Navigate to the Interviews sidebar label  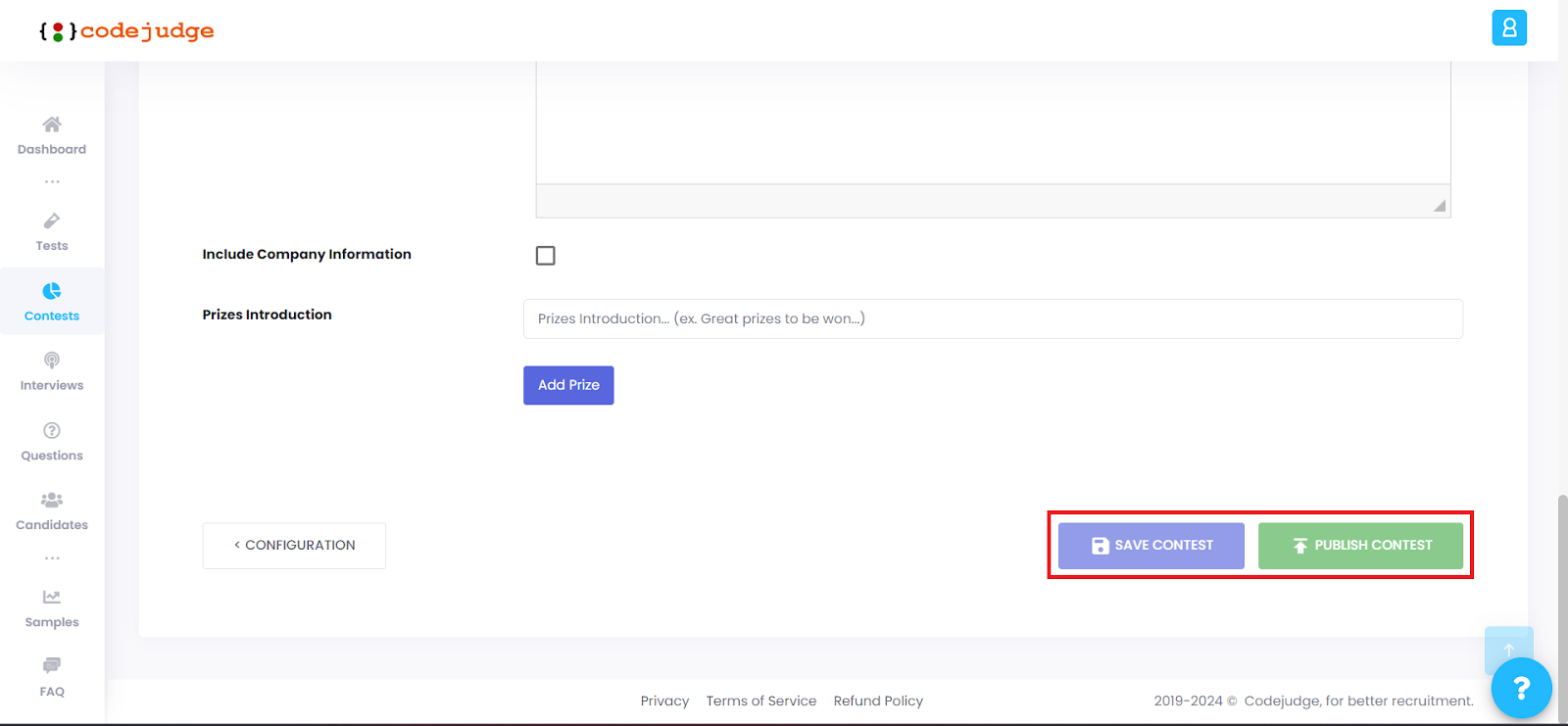pos(52,385)
